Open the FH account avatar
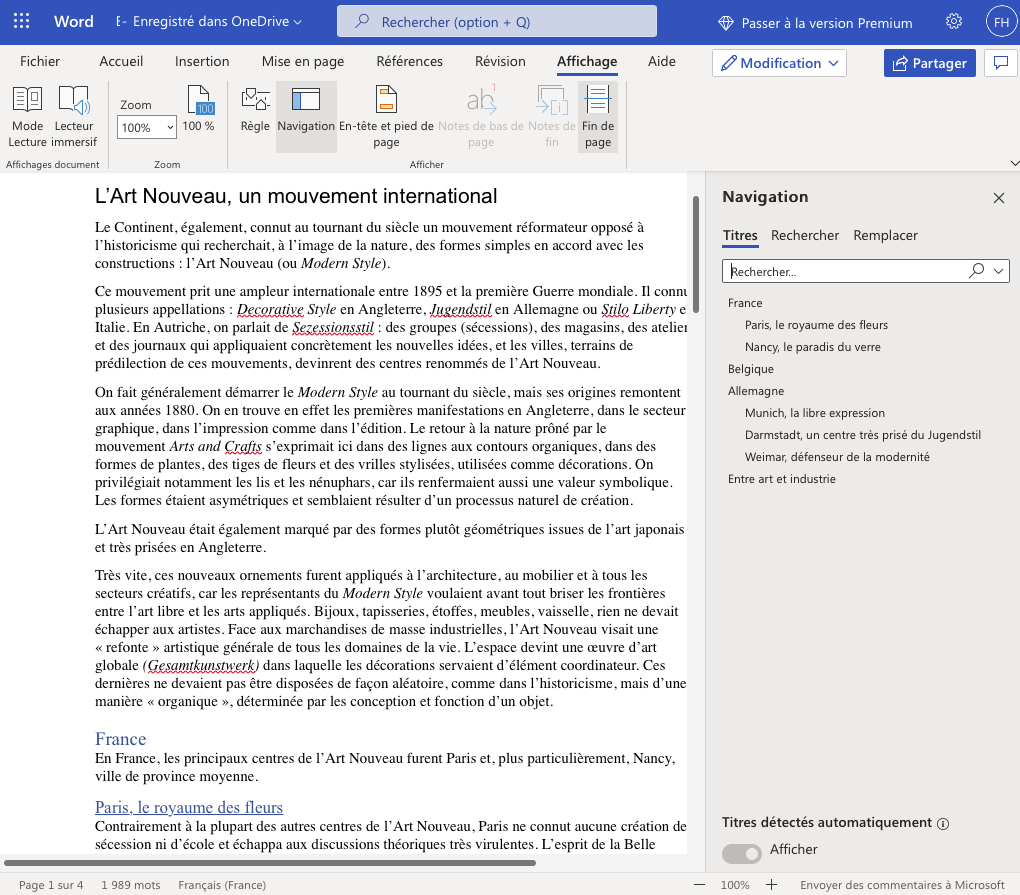The height and width of the screenshot is (895, 1020). point(1001,21)
